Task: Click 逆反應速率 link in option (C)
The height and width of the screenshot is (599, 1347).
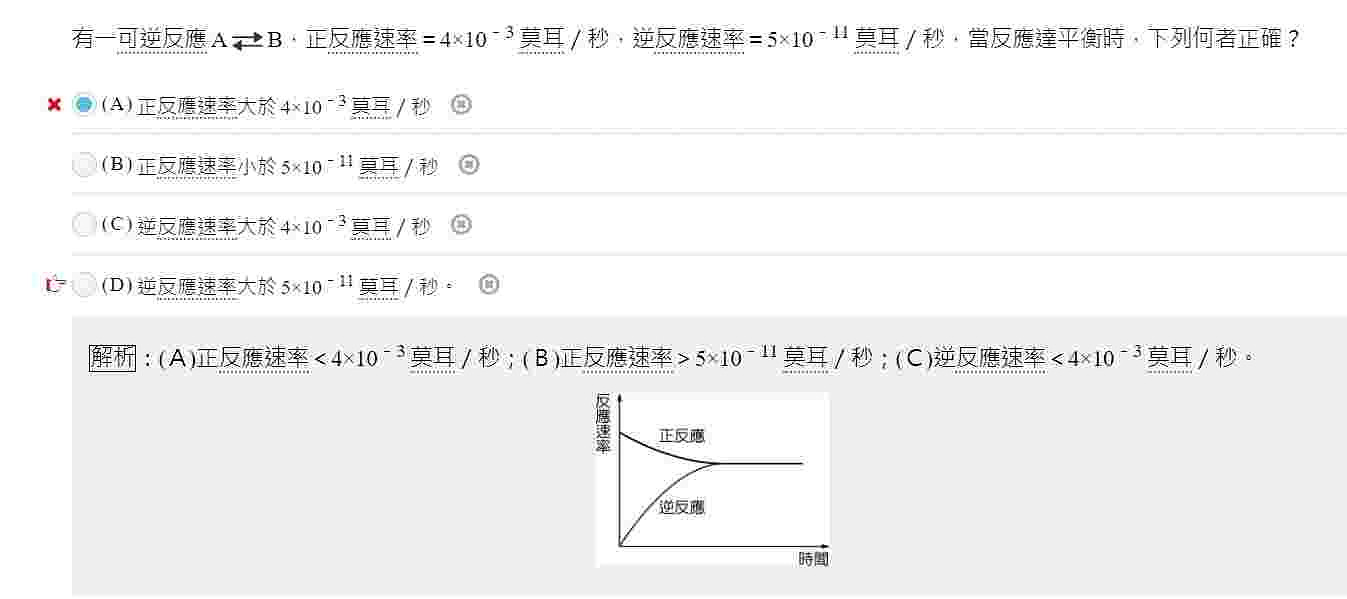Action: coord(187,227)
